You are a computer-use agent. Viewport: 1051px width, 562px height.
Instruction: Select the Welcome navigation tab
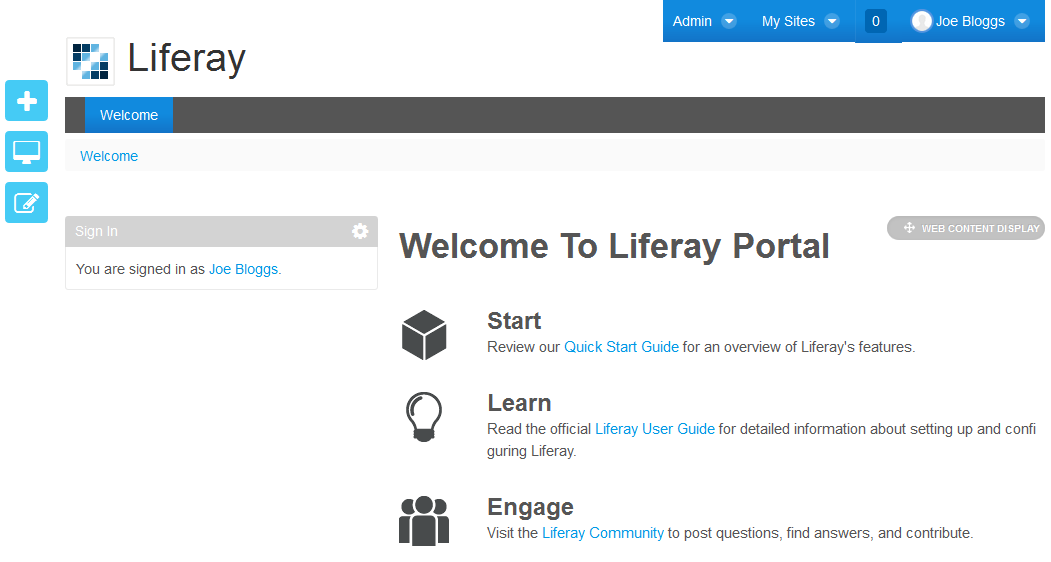click(129, 115)
